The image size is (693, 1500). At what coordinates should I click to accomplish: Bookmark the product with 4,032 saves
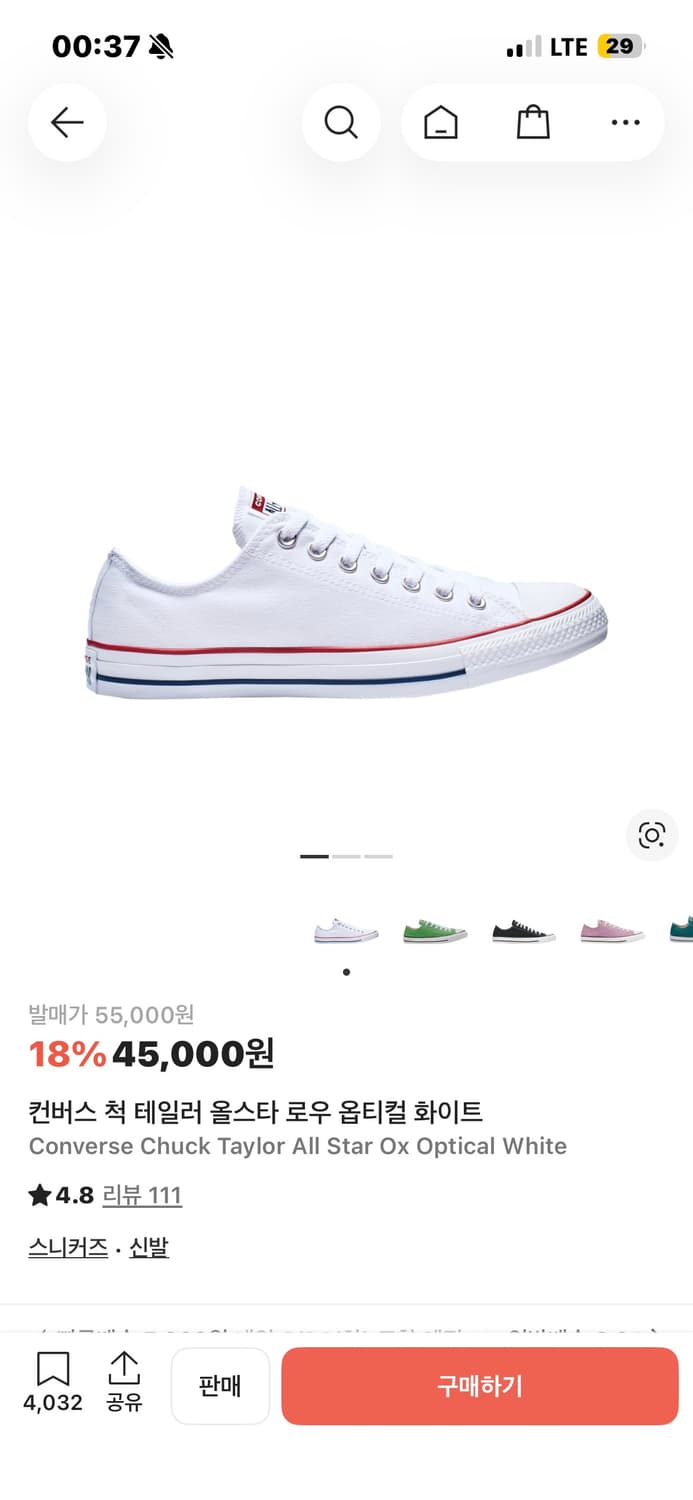(x=53, y=1383)
